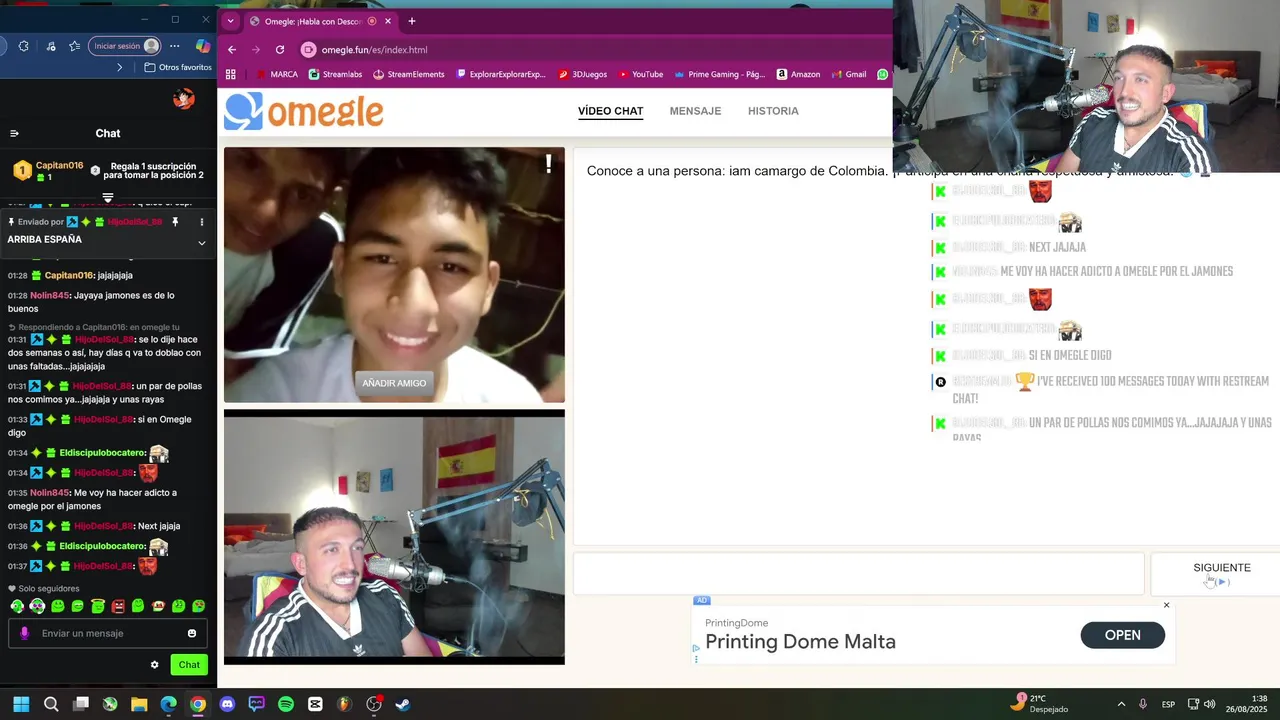This screenshot has width=1280, height=720.
Task: Open the 3DJuegos bookmark
Action: 582,74
